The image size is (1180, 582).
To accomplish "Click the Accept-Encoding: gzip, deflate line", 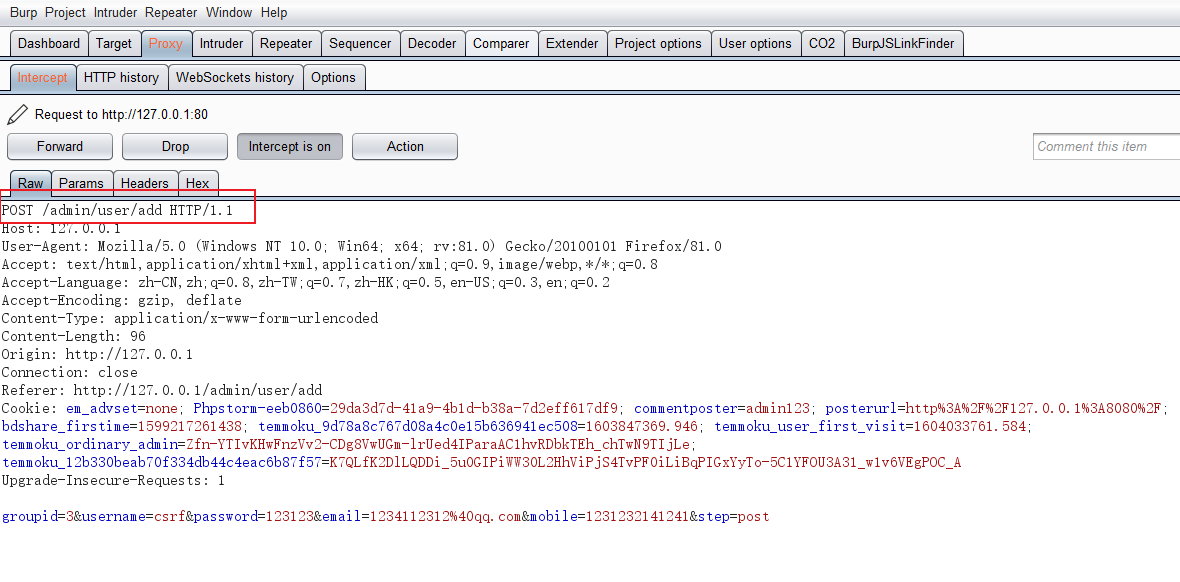I will coord(122,300).
